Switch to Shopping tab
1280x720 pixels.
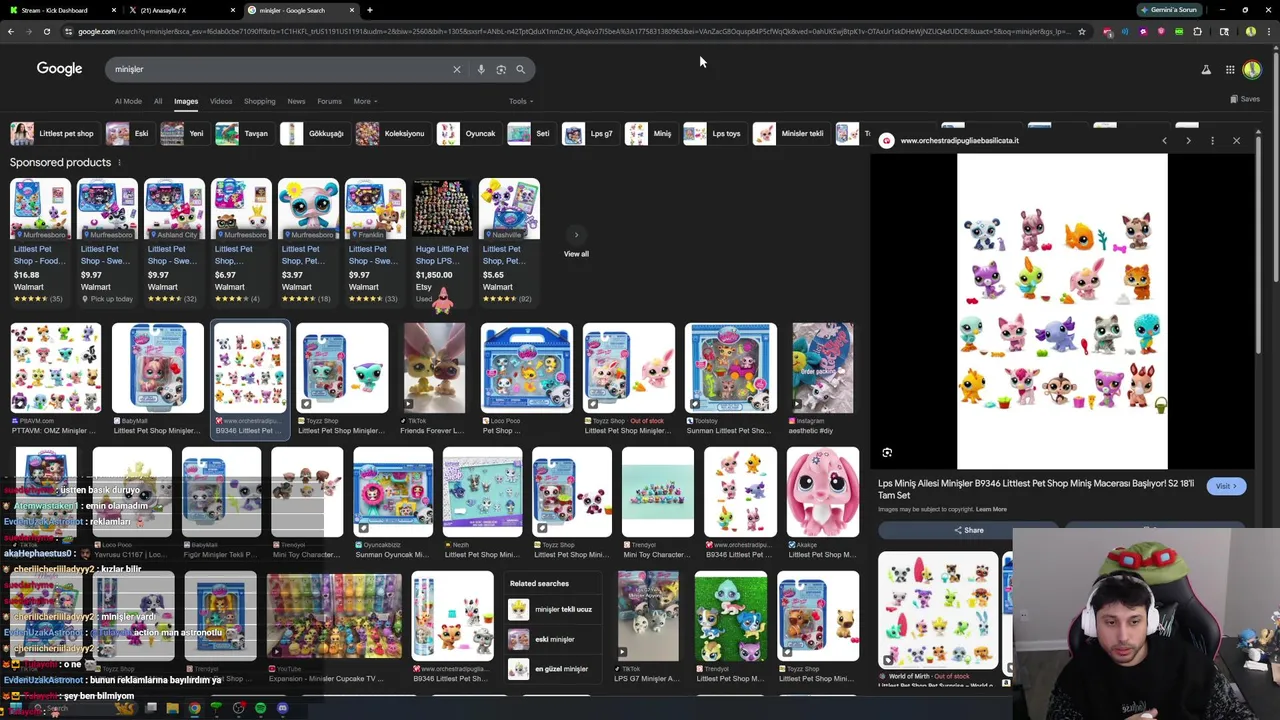259,101
